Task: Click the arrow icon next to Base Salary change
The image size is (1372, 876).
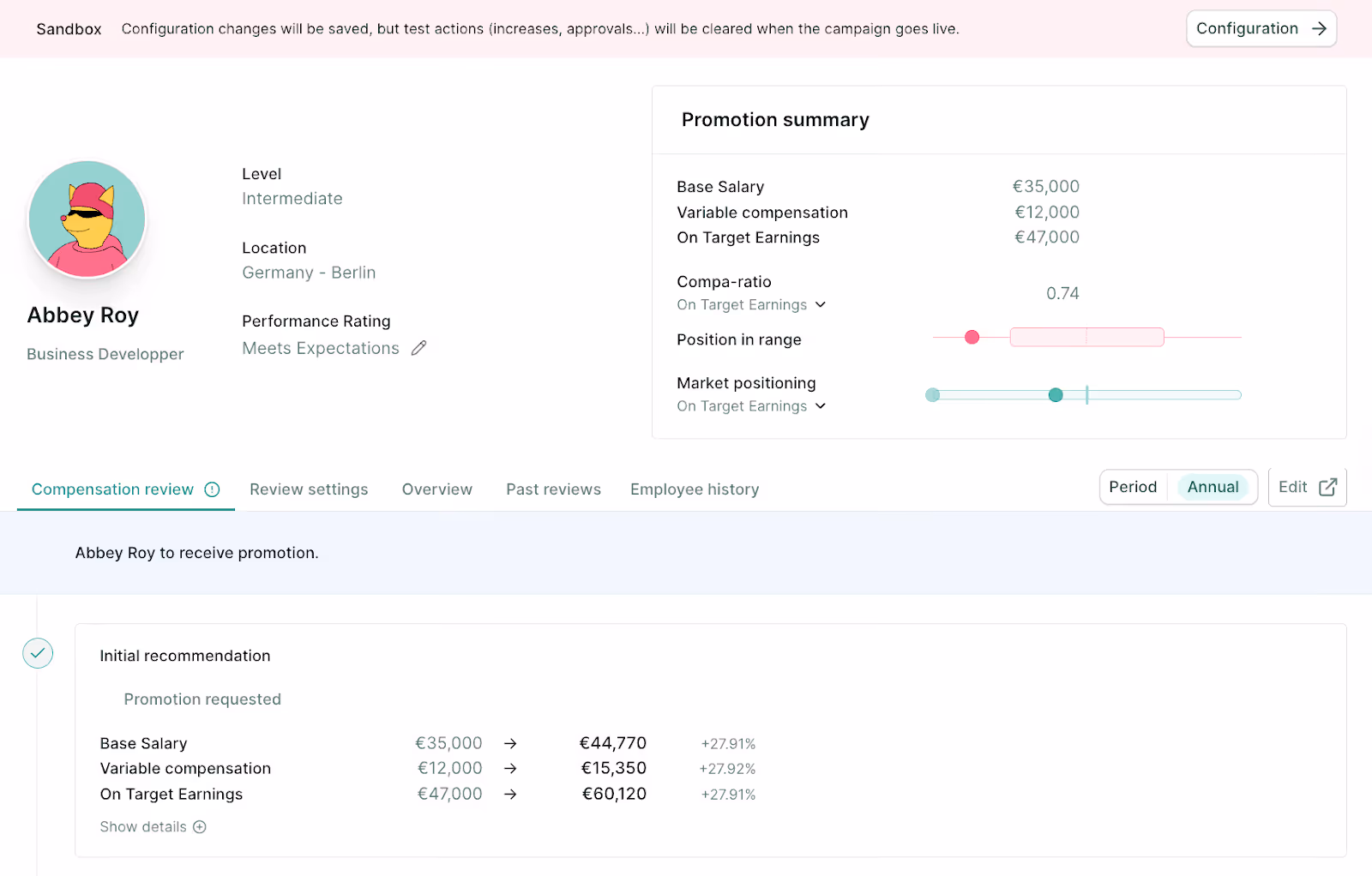Action: [510, 743]
